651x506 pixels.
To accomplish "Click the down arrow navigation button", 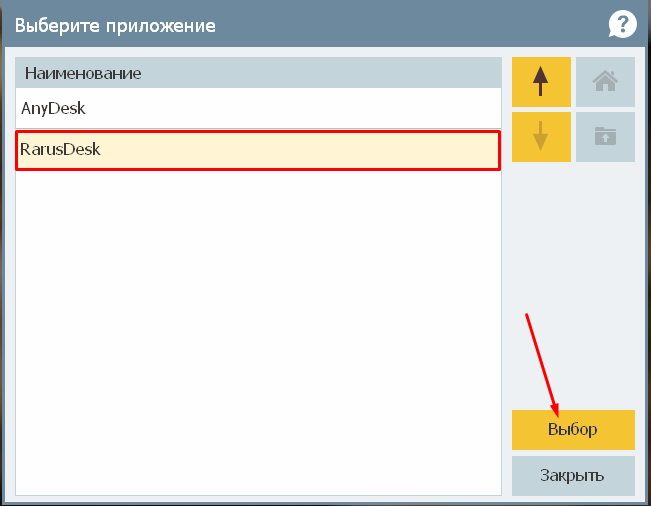I will click(541, 137).
